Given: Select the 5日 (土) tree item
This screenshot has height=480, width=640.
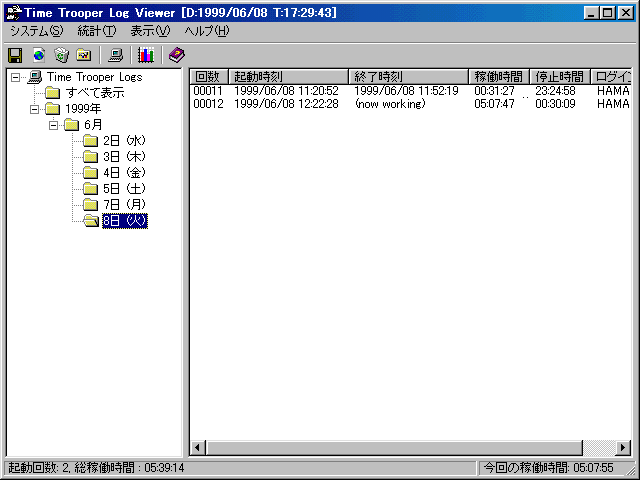Looking at the screenshot, I should (x=124, y=189).
